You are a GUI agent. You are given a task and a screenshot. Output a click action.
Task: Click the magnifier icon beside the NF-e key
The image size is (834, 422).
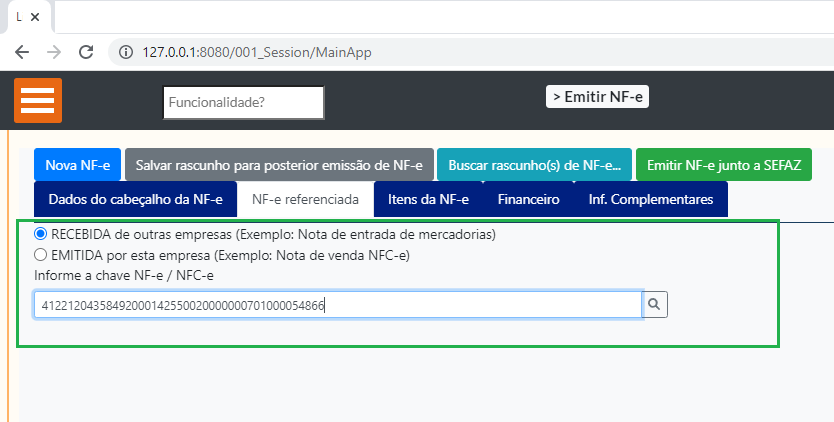[655, 305]
